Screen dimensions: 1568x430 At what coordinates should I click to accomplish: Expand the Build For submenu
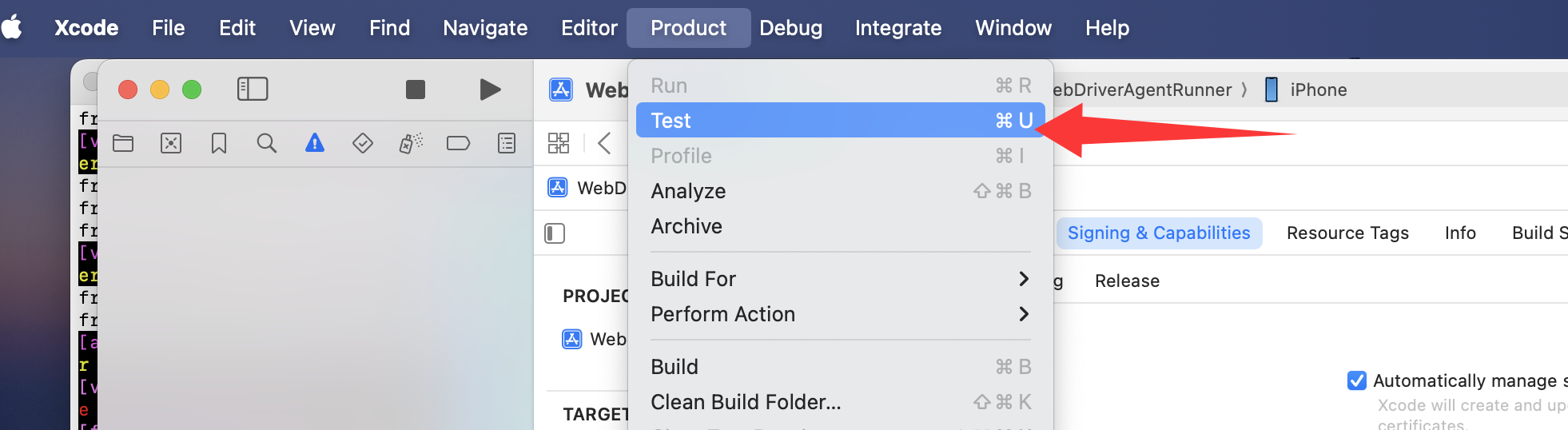pyautogui.click(x=840, y=279)
